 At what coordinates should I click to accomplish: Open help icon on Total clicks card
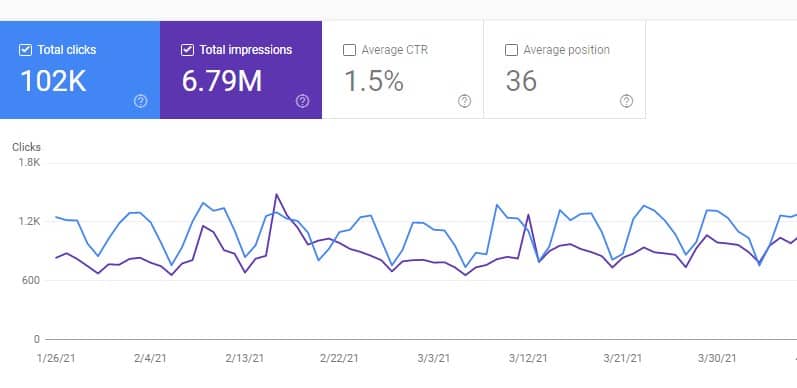coord(140,101)
